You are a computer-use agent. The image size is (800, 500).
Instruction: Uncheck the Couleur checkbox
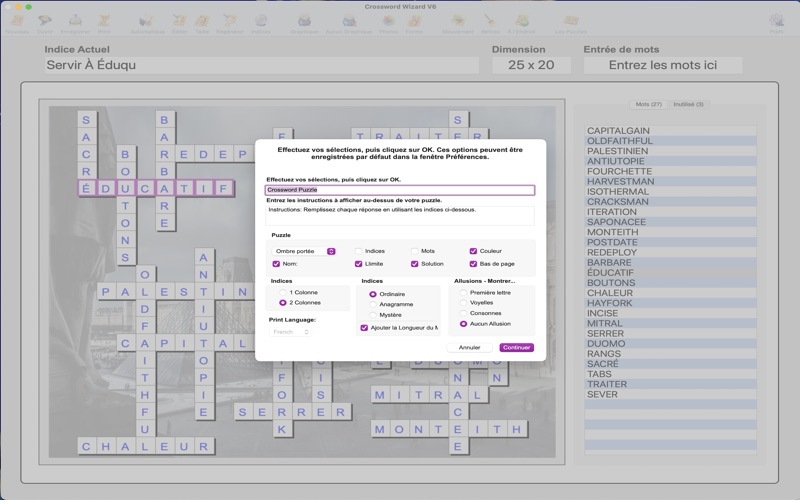click(x=473, y=251)
